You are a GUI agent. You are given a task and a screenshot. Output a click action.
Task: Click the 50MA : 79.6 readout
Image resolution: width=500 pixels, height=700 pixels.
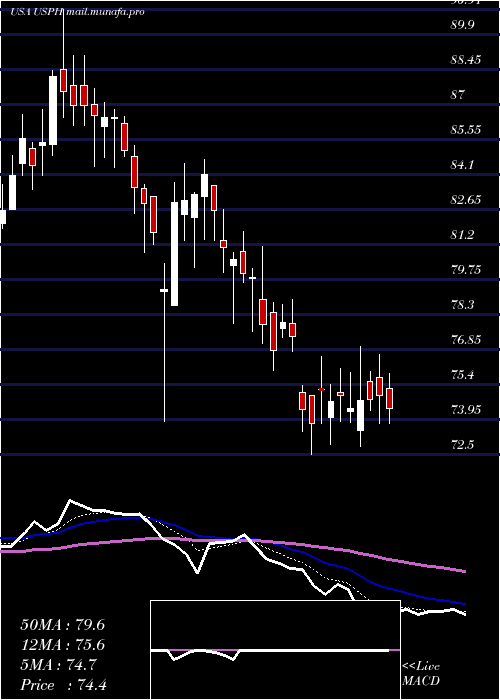[x=63, y=625]
